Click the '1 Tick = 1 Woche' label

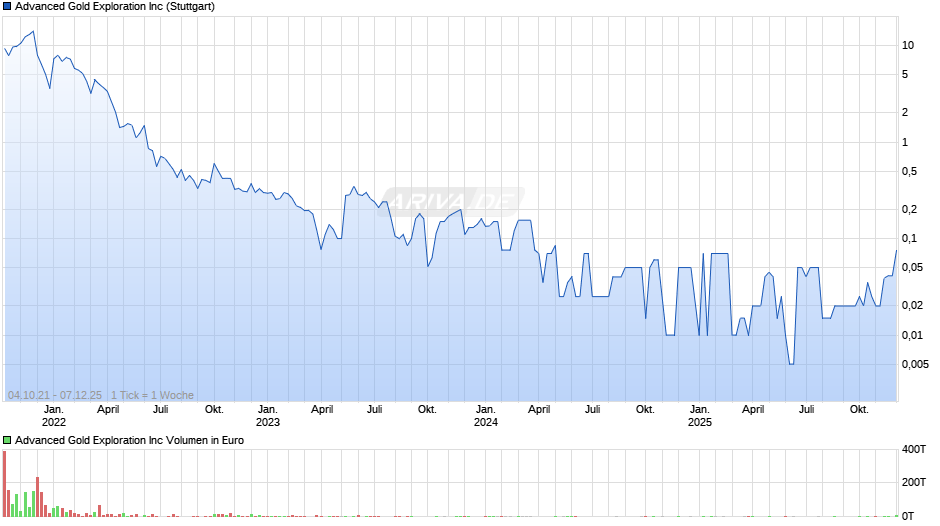[x=152, y=395]
